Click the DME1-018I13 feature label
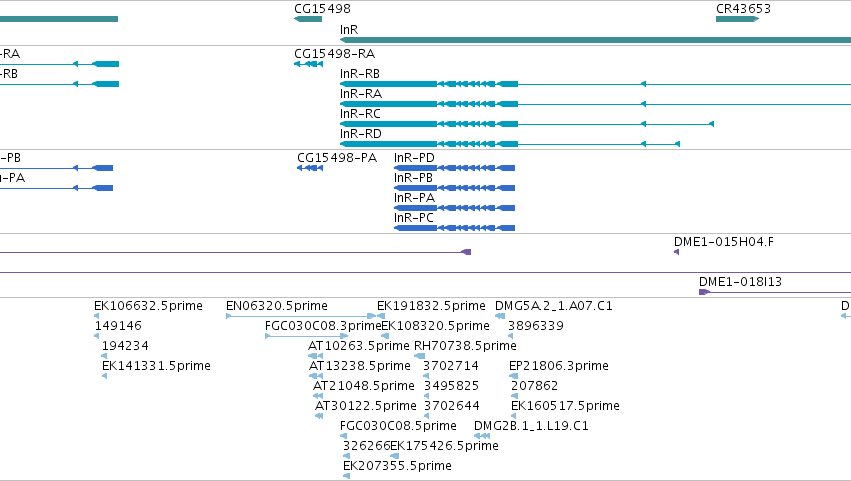Image resolution: width=851 pixels, height=481 pixels. 740,282
